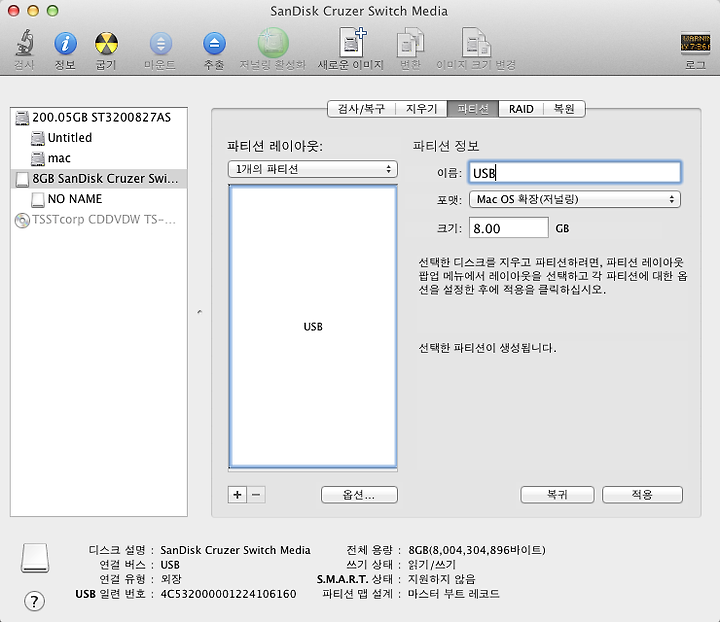
Task: Click S.M.A.R.T. status value 지원하지 않음
Action: [x=442, y=579]
